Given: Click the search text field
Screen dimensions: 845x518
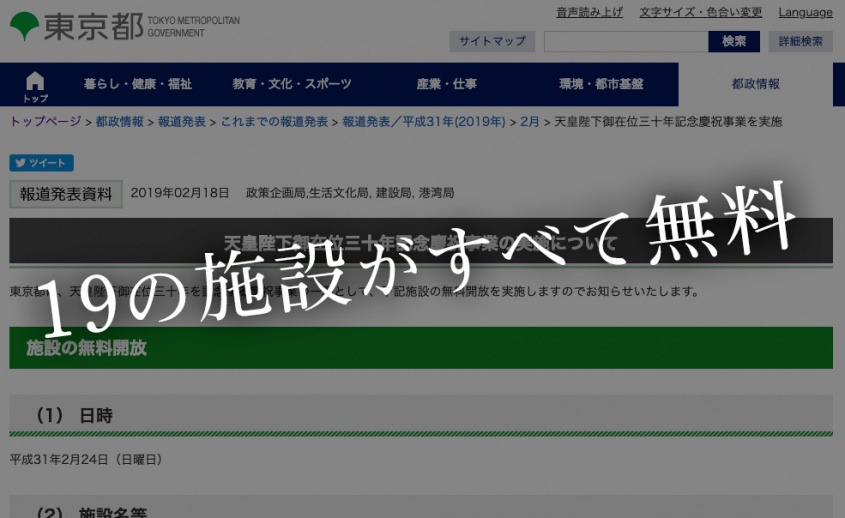Looking at the screenshot, I should click(626, 42).
